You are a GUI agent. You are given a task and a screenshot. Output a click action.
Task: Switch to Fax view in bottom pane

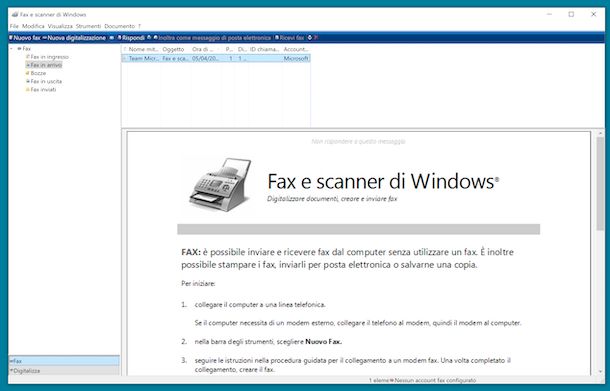(x=64, y=361)
